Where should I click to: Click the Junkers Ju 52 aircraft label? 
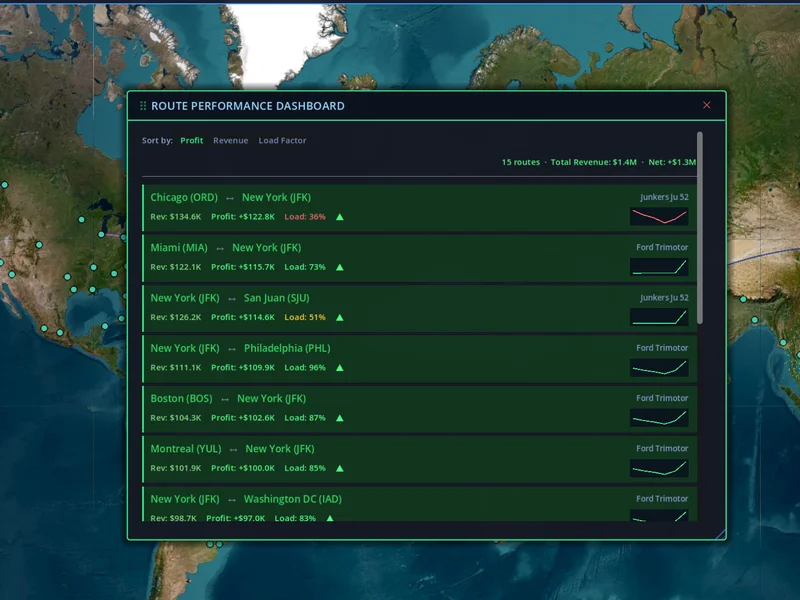point(665,197)
